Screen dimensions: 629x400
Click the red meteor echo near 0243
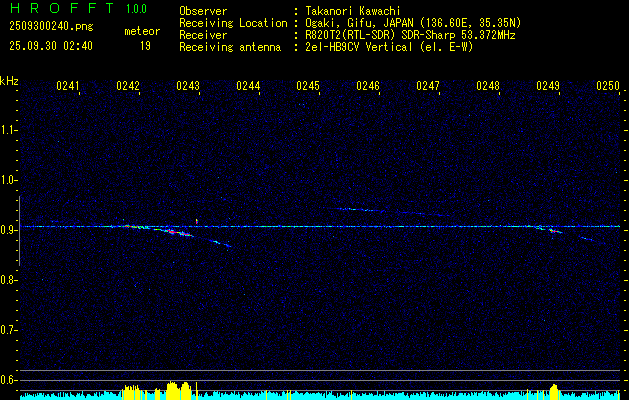click(x=178, y=232)
